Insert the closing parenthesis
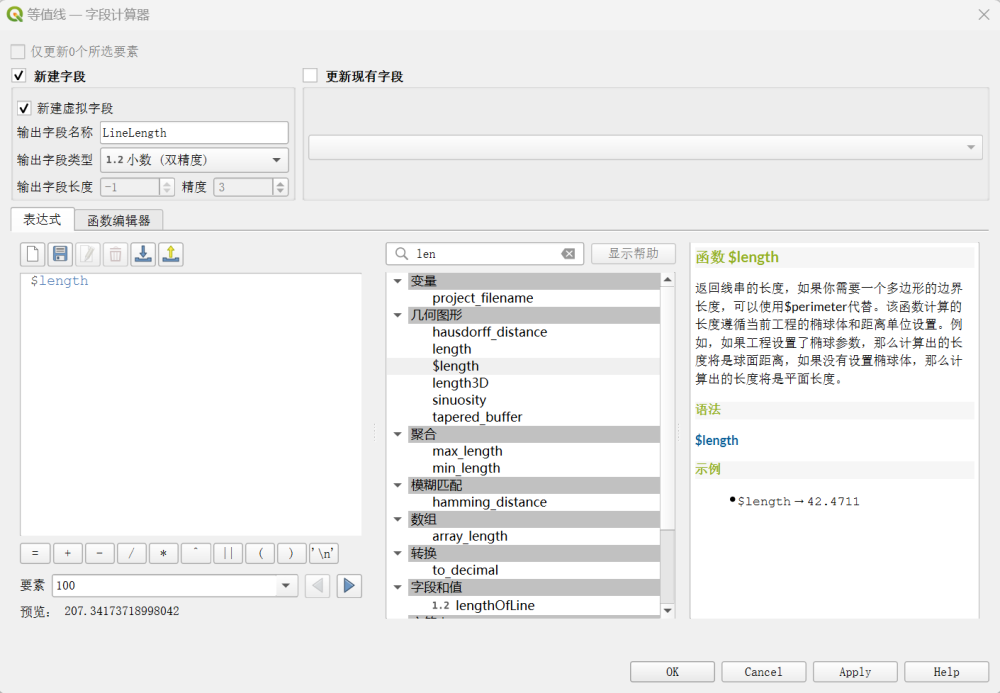This screenshot has width=1000, height=693. click(x=291, y=553)
